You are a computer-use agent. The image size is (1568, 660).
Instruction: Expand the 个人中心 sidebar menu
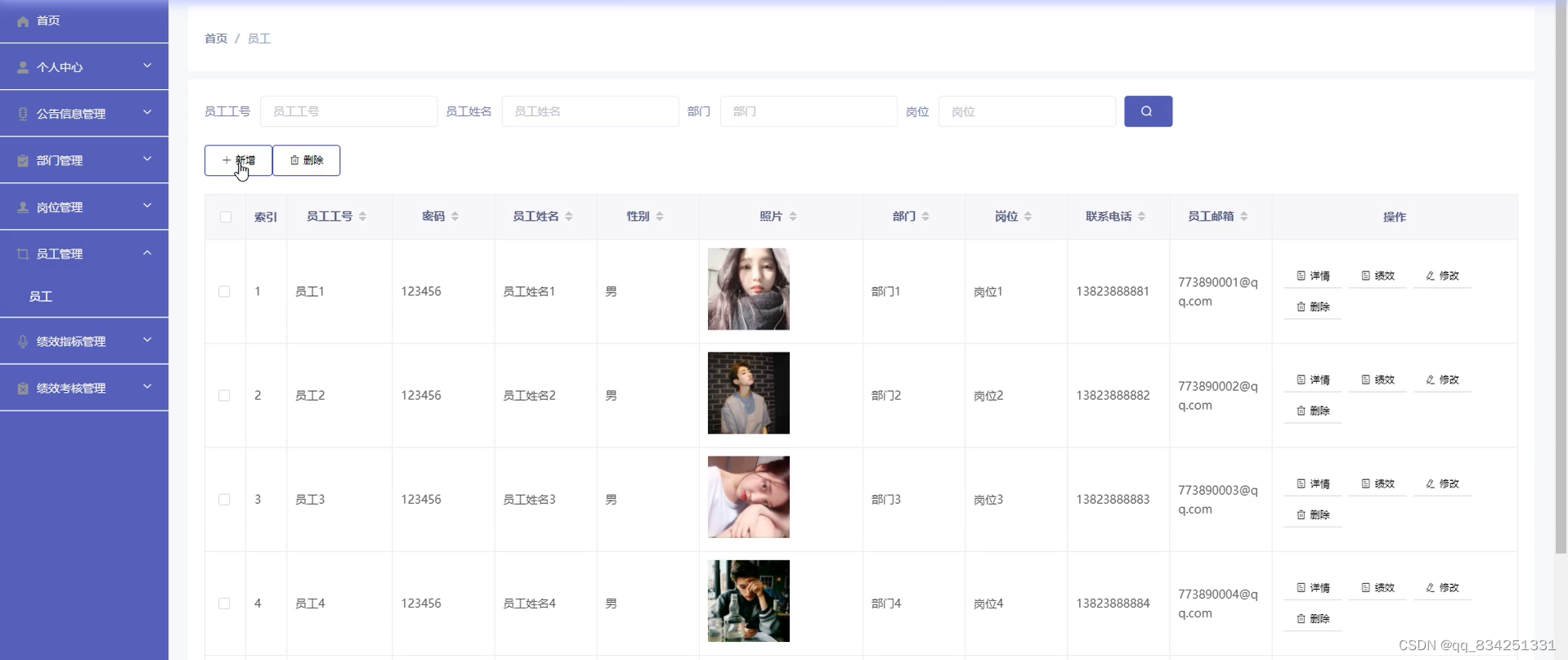click(x=84, y=67)
